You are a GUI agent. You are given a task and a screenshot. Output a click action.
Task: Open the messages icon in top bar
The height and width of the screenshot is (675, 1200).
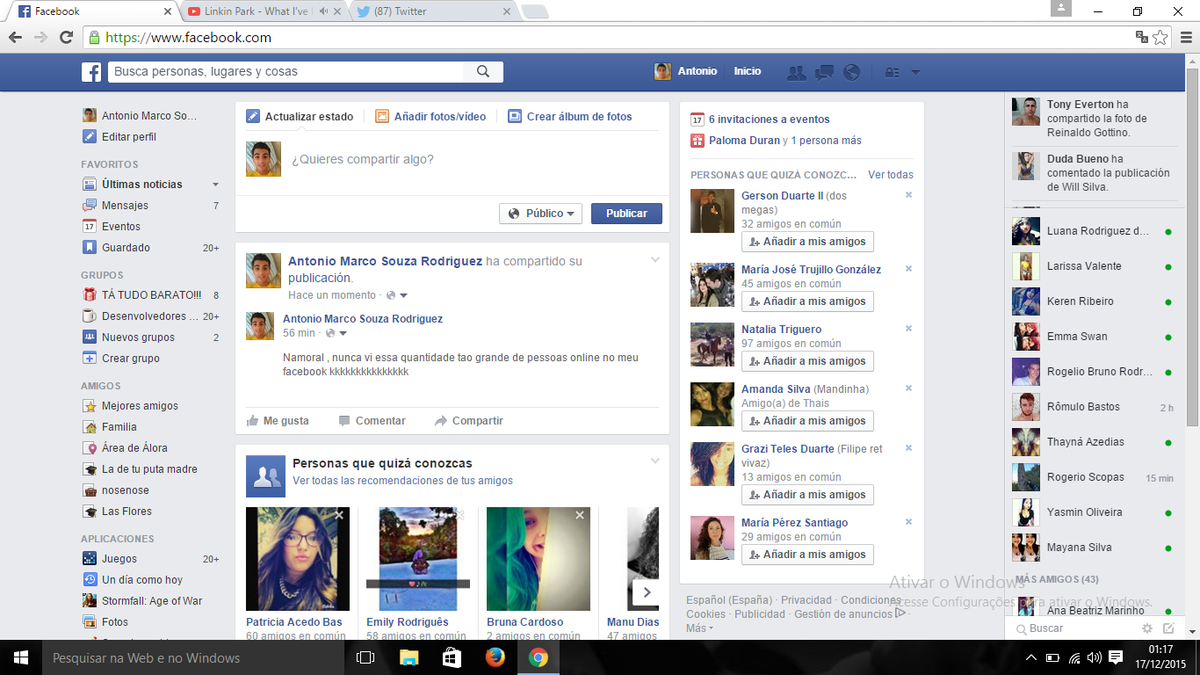(x=824, y=72)
